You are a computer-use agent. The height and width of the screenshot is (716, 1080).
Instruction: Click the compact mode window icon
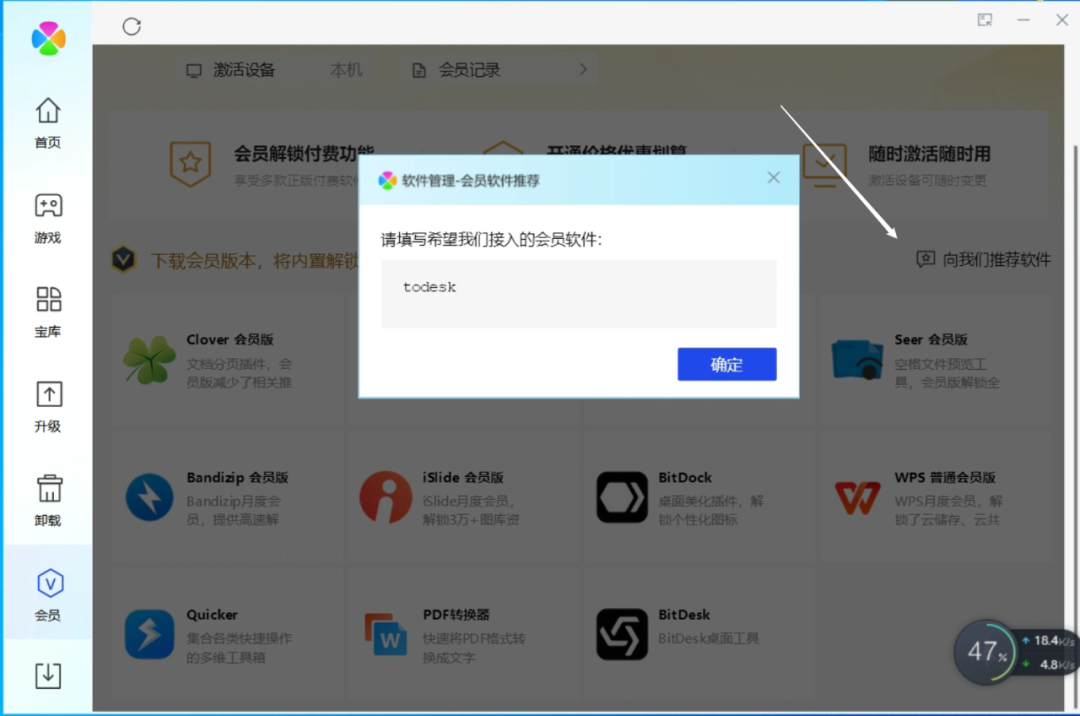point(985,20)
